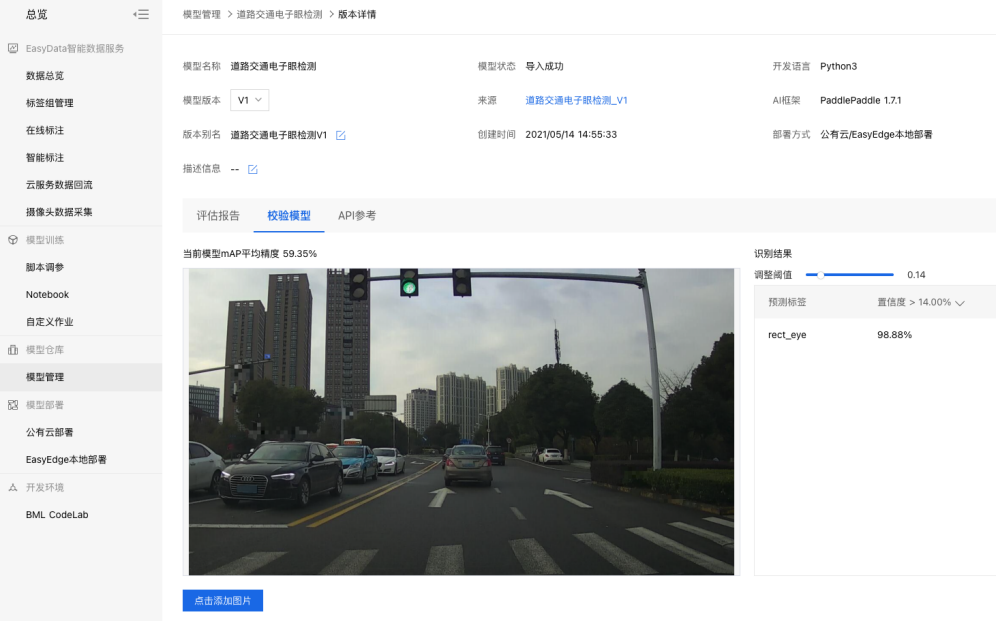Click the 0.14 threshold value

tap(916, 275)
